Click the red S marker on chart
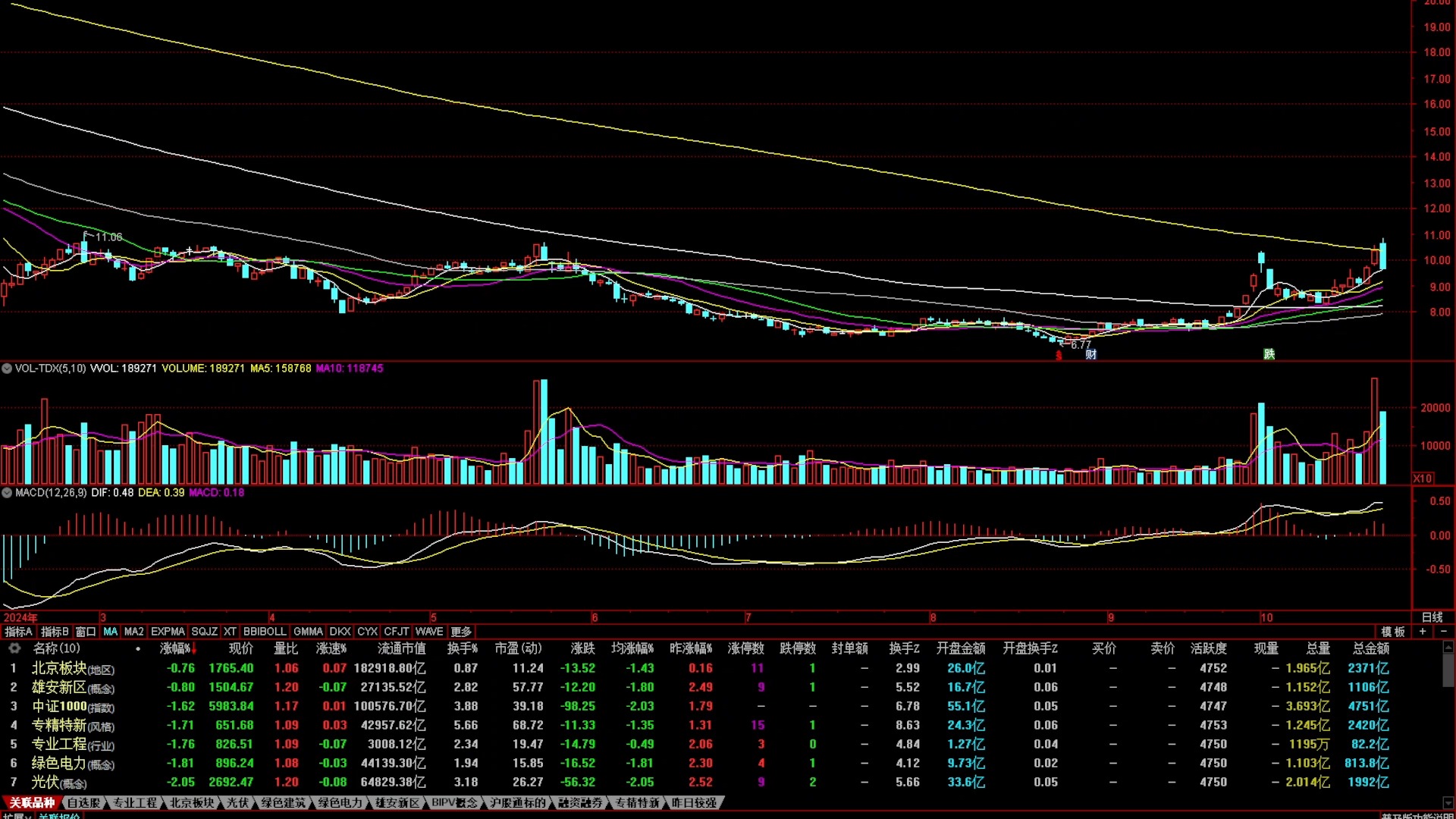Screen dimensions: 1456x819 coord(1059,355)
